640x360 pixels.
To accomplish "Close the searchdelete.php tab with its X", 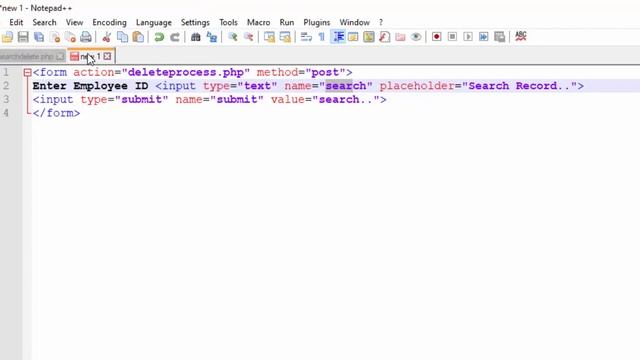I will [60, 56].
